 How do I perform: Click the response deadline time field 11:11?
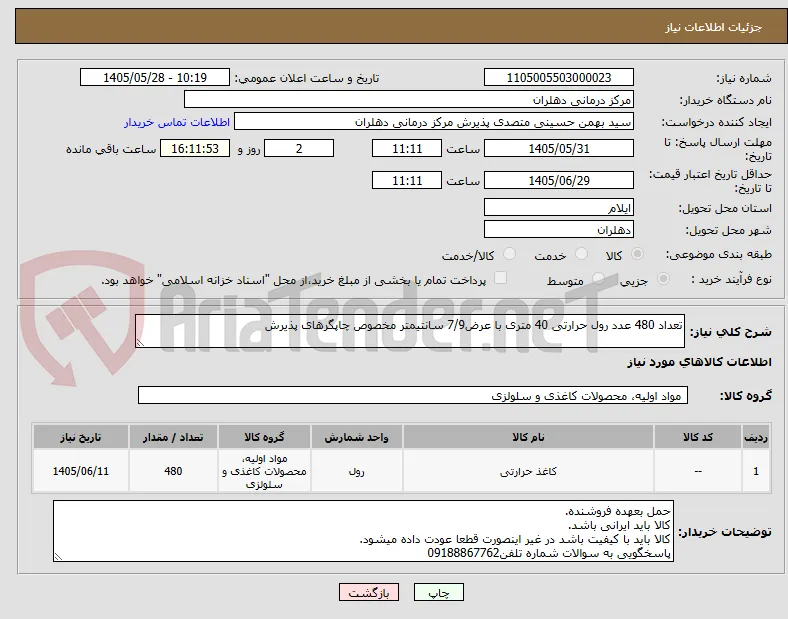(407, 148)
